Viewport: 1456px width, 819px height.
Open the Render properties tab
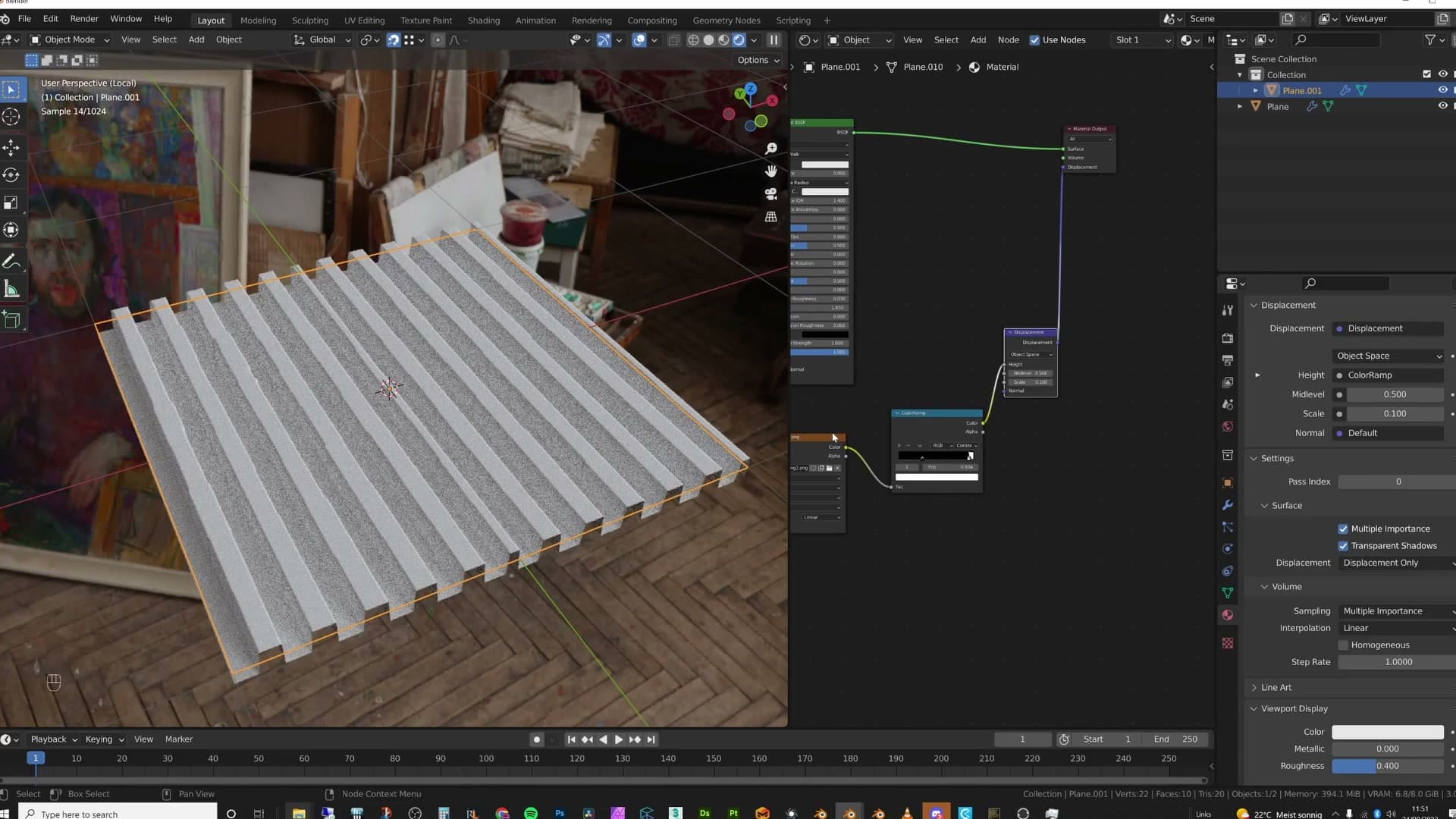click(x=1228, y=338)
